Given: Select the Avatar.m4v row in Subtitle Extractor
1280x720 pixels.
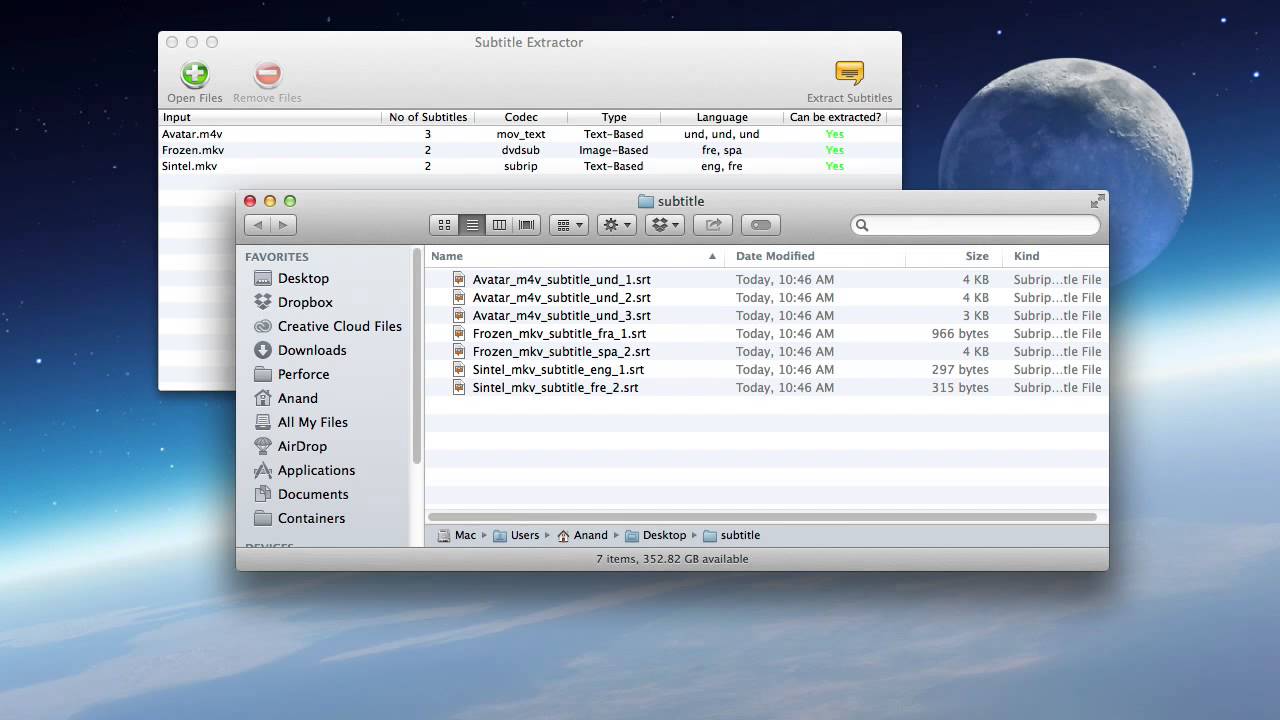Looking at the screenshot, I should [x=528, y=134].
